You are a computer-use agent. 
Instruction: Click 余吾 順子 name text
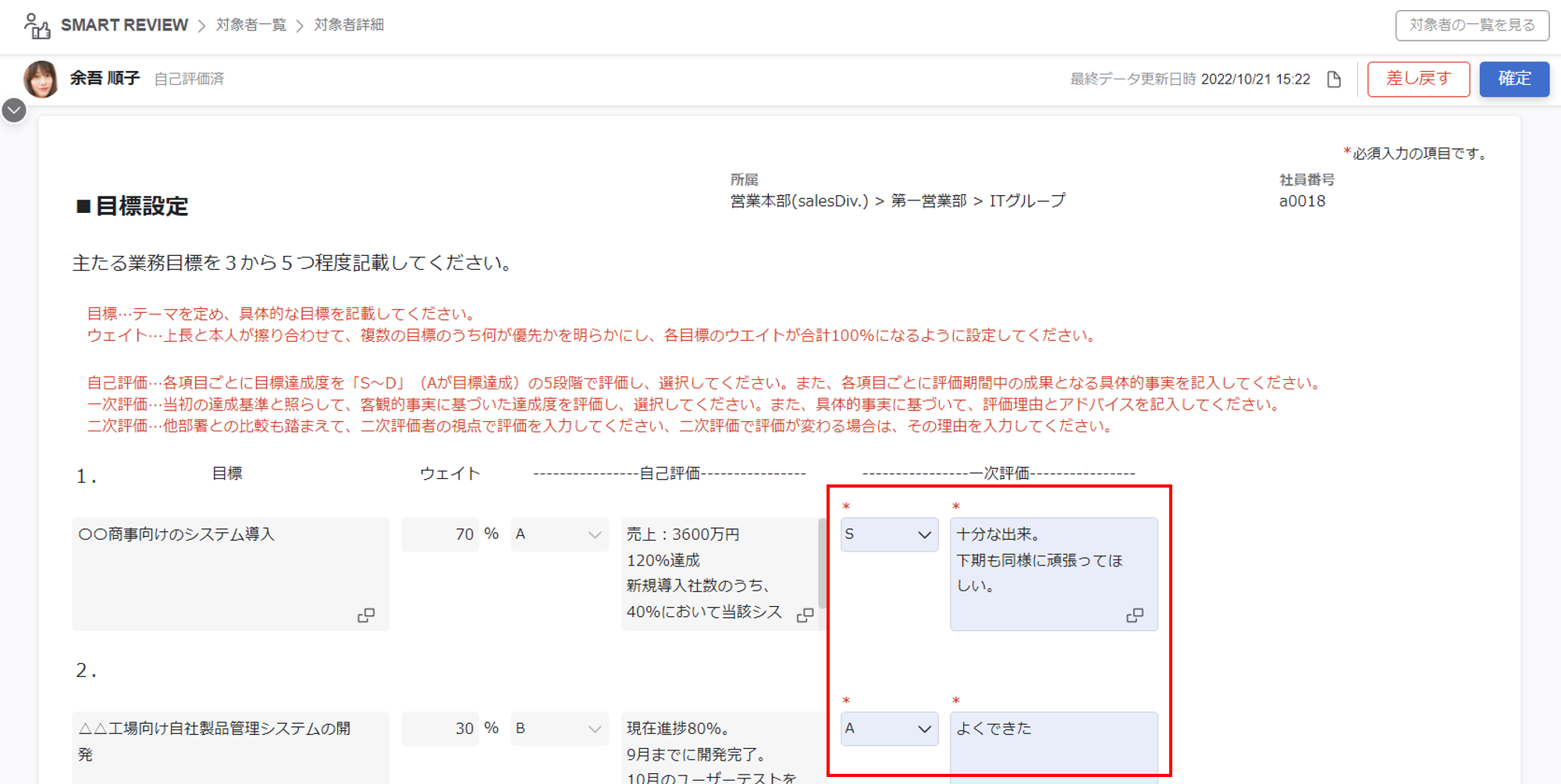click(x=105, y=78)
